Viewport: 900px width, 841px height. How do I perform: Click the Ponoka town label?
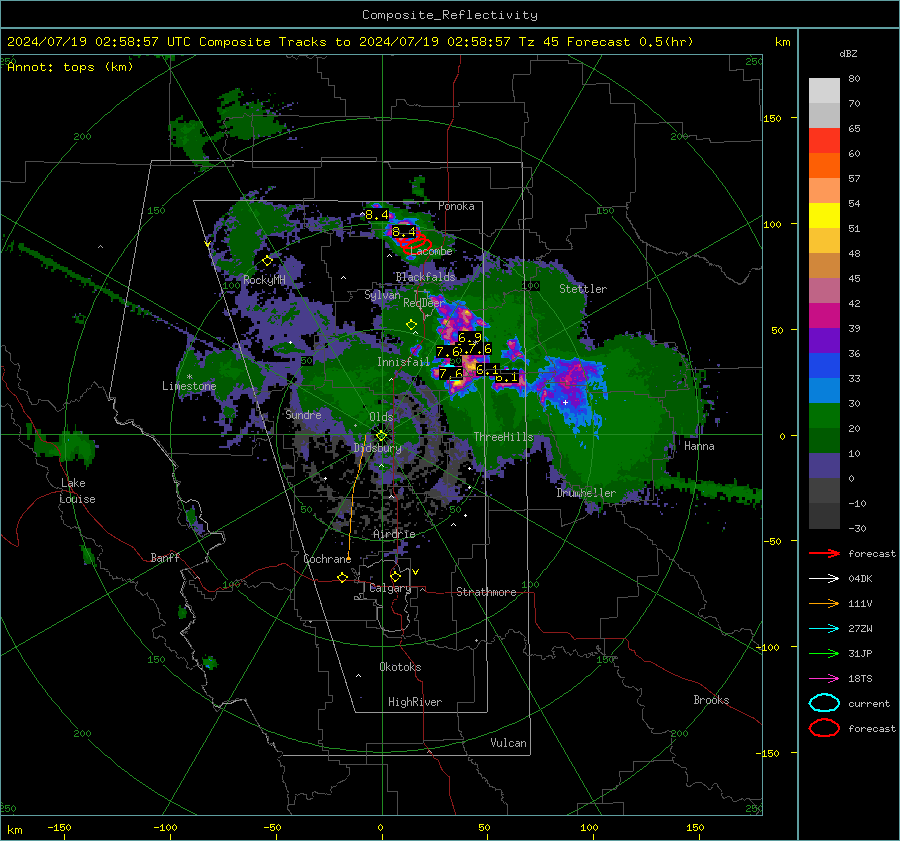point(456,206)
